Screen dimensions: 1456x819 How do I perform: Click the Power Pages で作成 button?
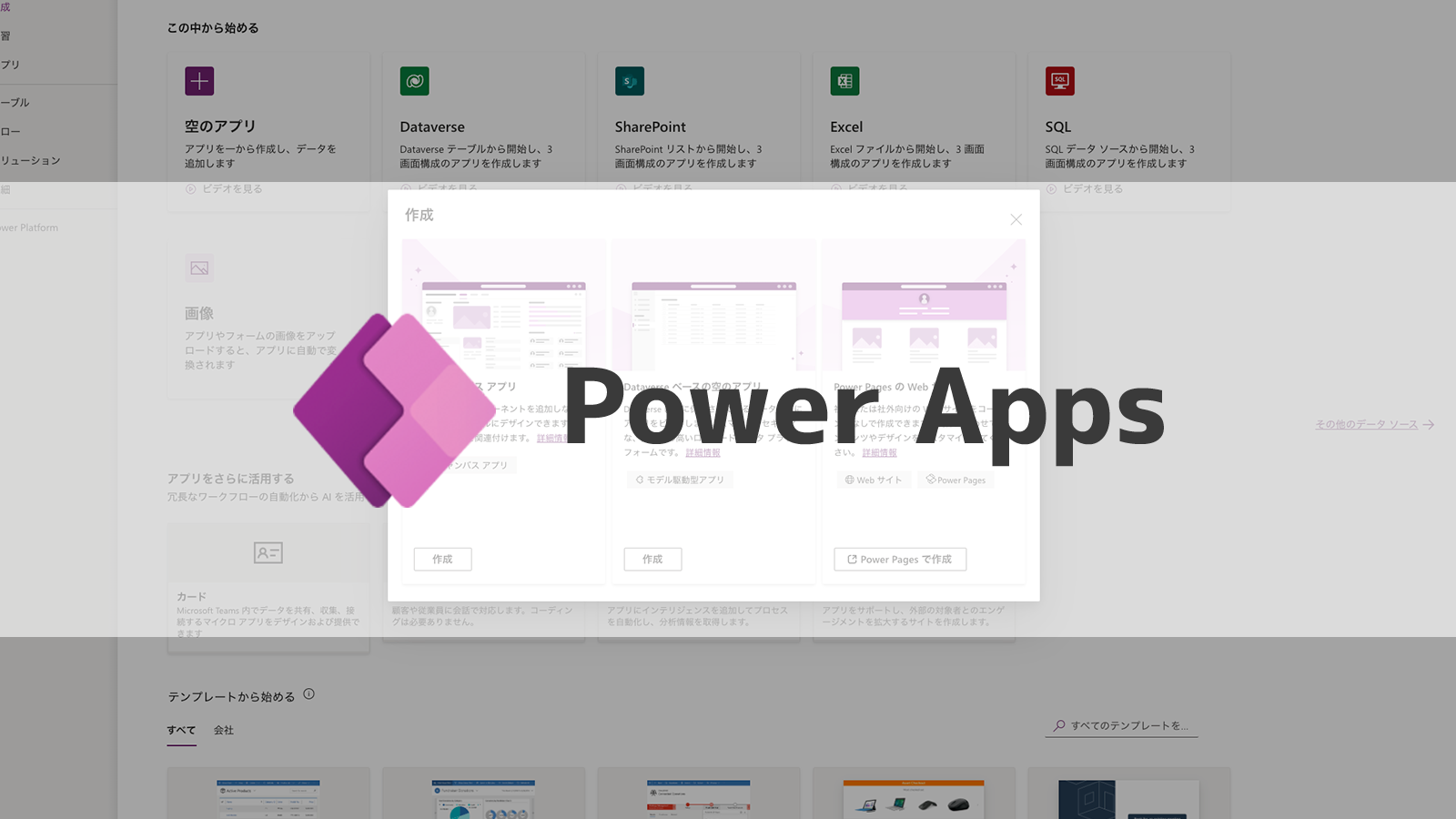[x=900, y=559]
